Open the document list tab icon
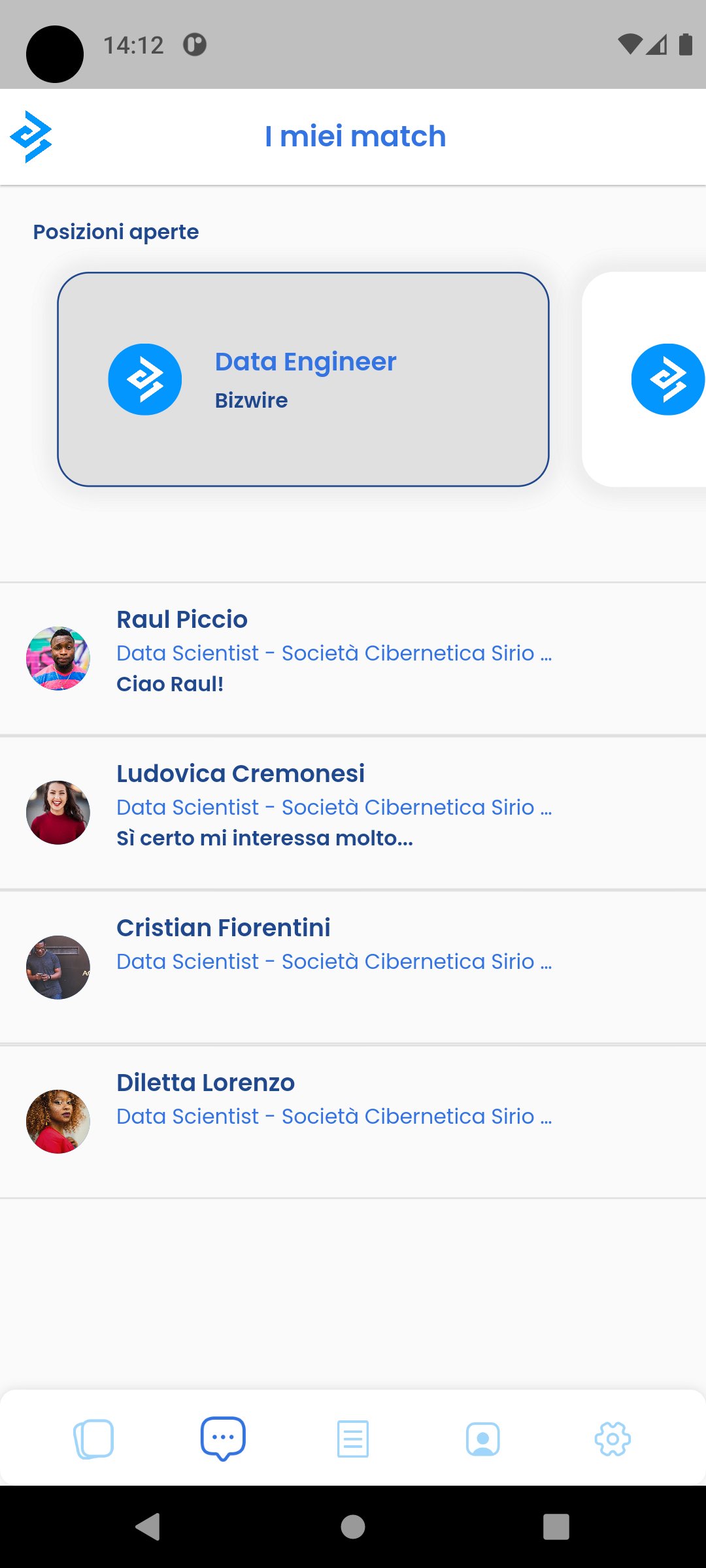This screenshot has height=1568, width=706. 353,1439
